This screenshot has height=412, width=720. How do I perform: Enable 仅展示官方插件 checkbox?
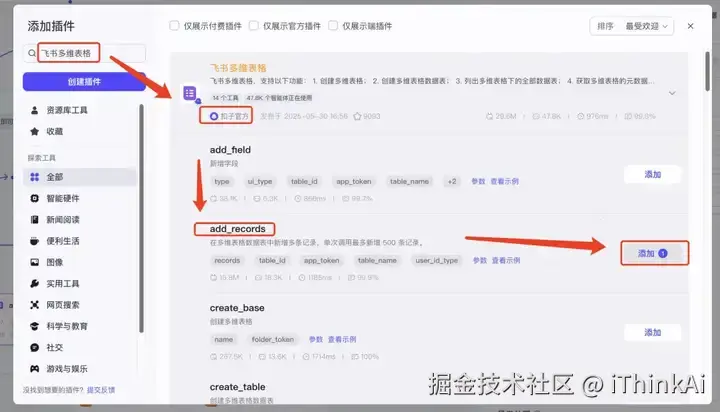(253, 26)
